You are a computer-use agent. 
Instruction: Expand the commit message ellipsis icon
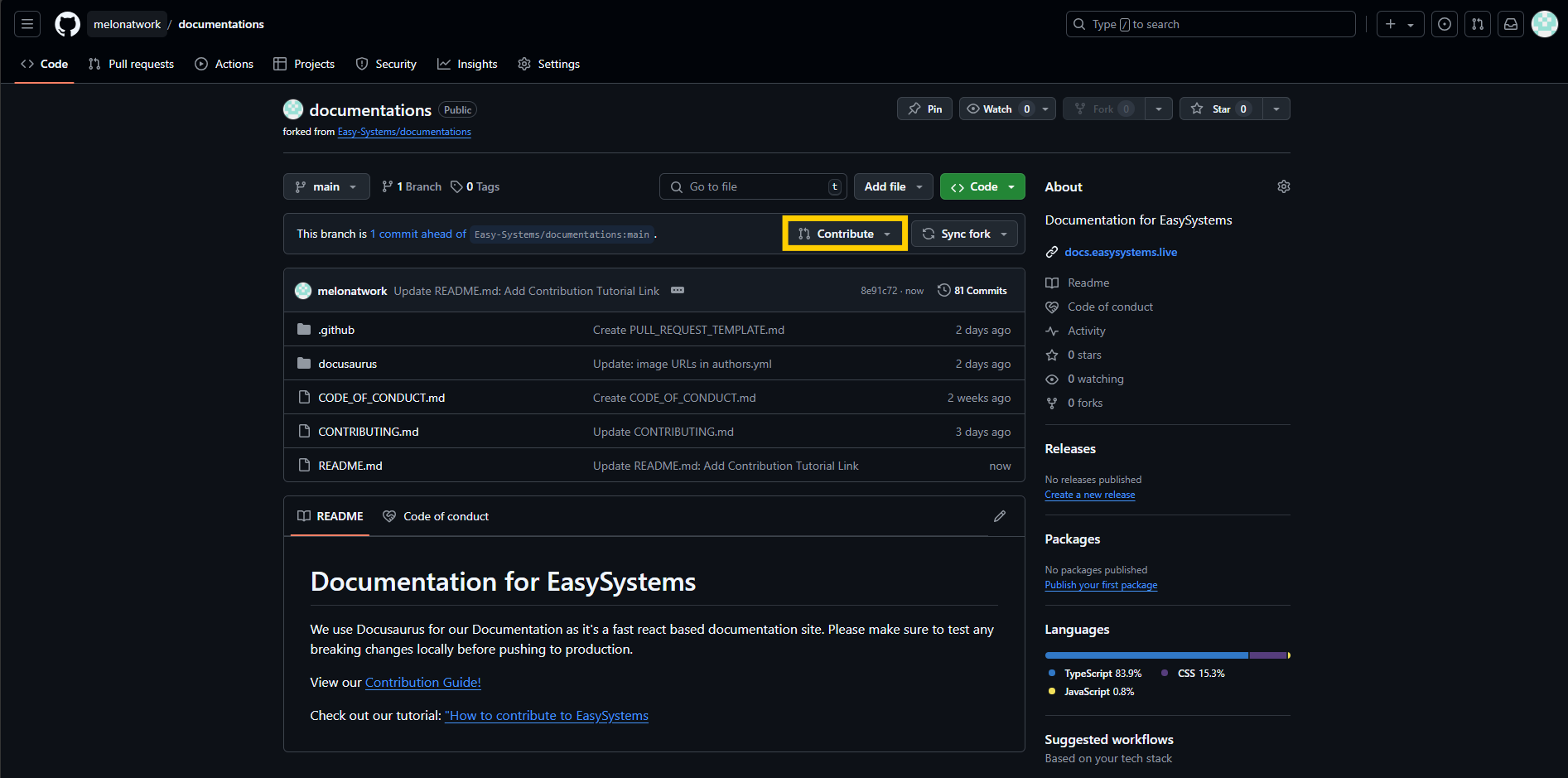[x=678, y=290]
